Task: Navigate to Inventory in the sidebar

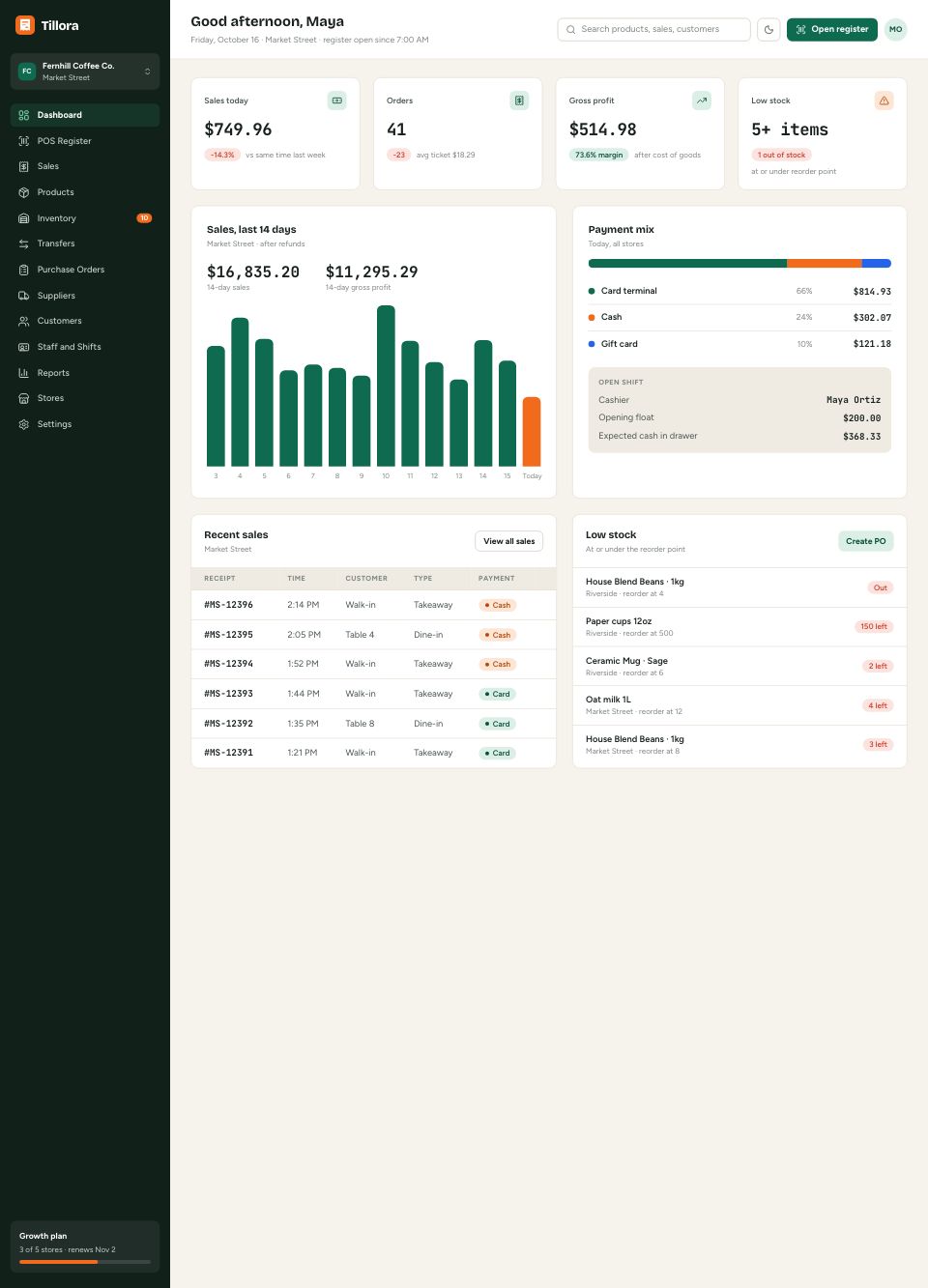Action: click(85, 218)
